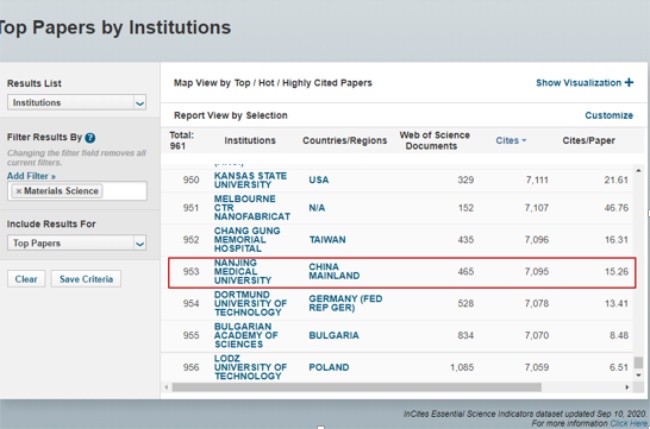Click cites value 7,078

[536, 303]
